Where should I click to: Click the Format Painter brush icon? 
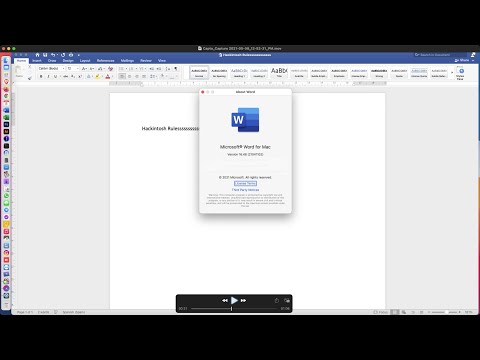pos(29,78)
